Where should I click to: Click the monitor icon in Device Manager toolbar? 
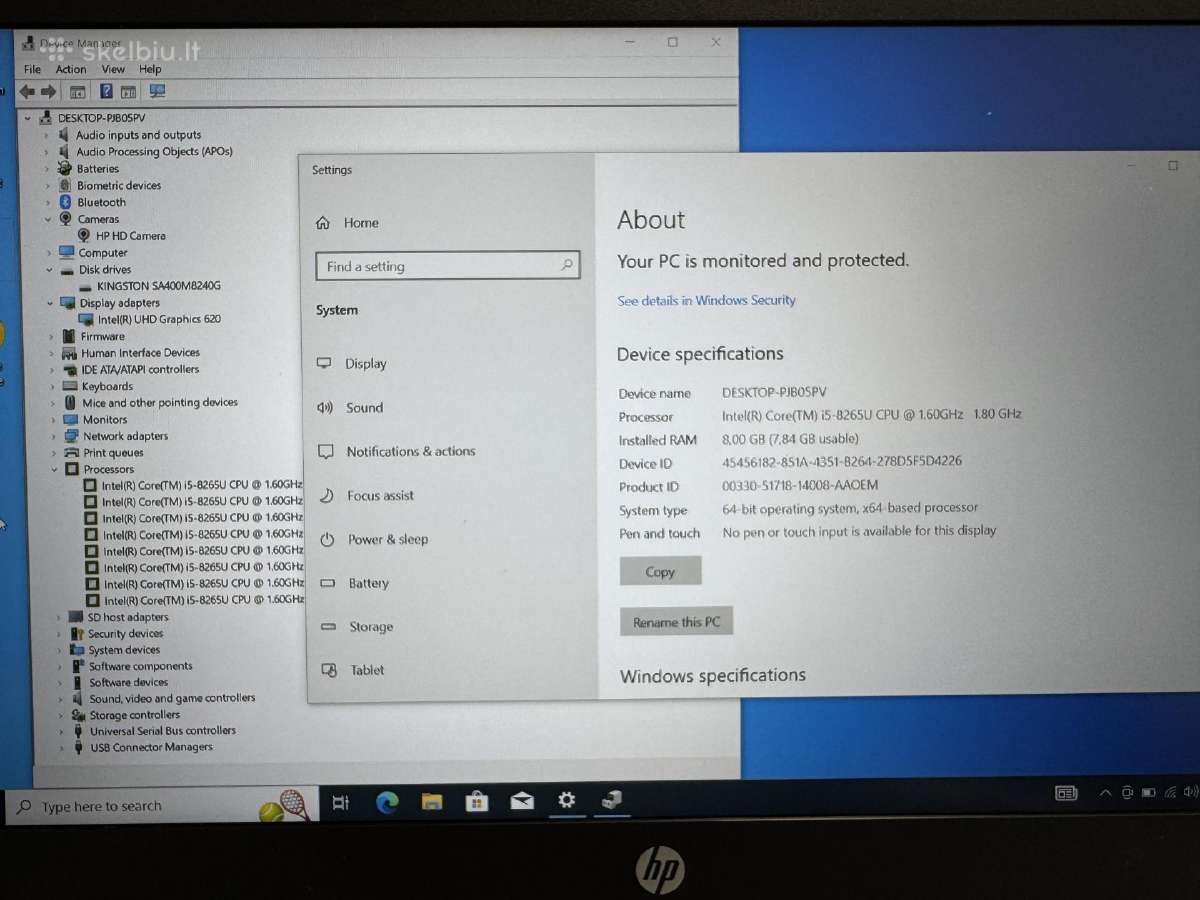tap(157, 91)
